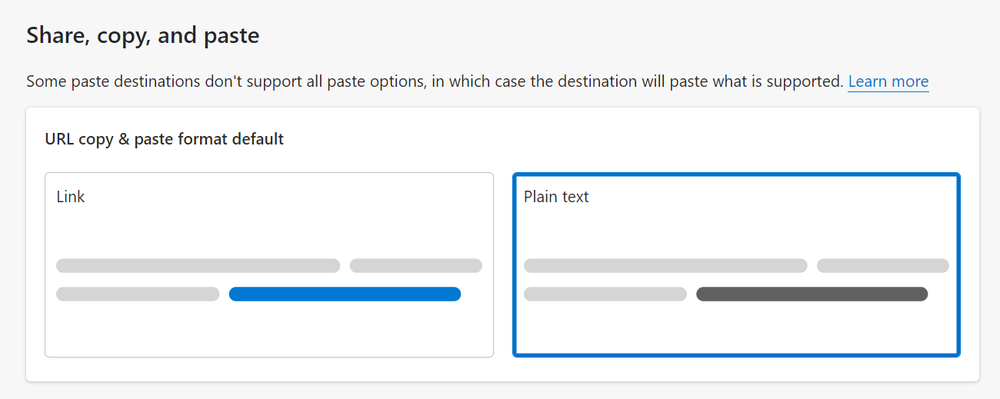Click the paste destinations description sentence
This screenshot has height=399, width=1000.
(435, 82)
